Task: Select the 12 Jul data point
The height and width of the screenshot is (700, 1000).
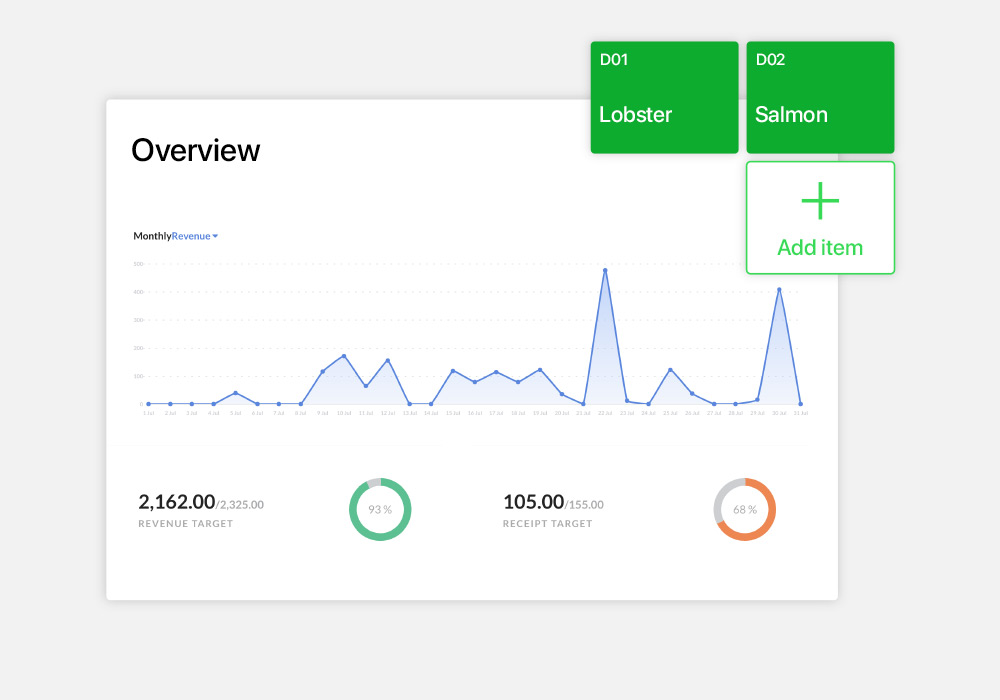Action: (x=387, y=360)
